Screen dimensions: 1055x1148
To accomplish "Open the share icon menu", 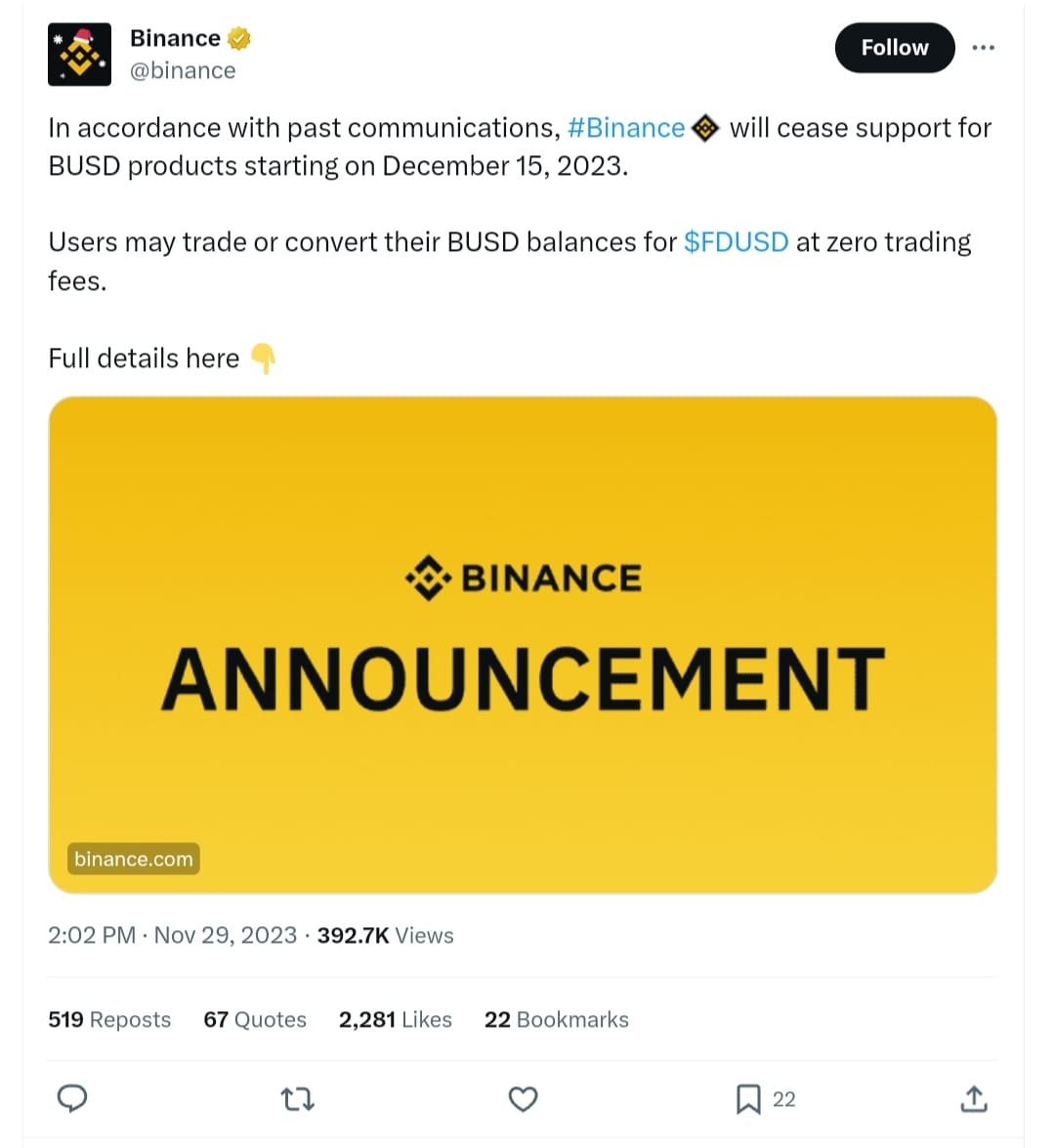I will tap(974, 1099).
